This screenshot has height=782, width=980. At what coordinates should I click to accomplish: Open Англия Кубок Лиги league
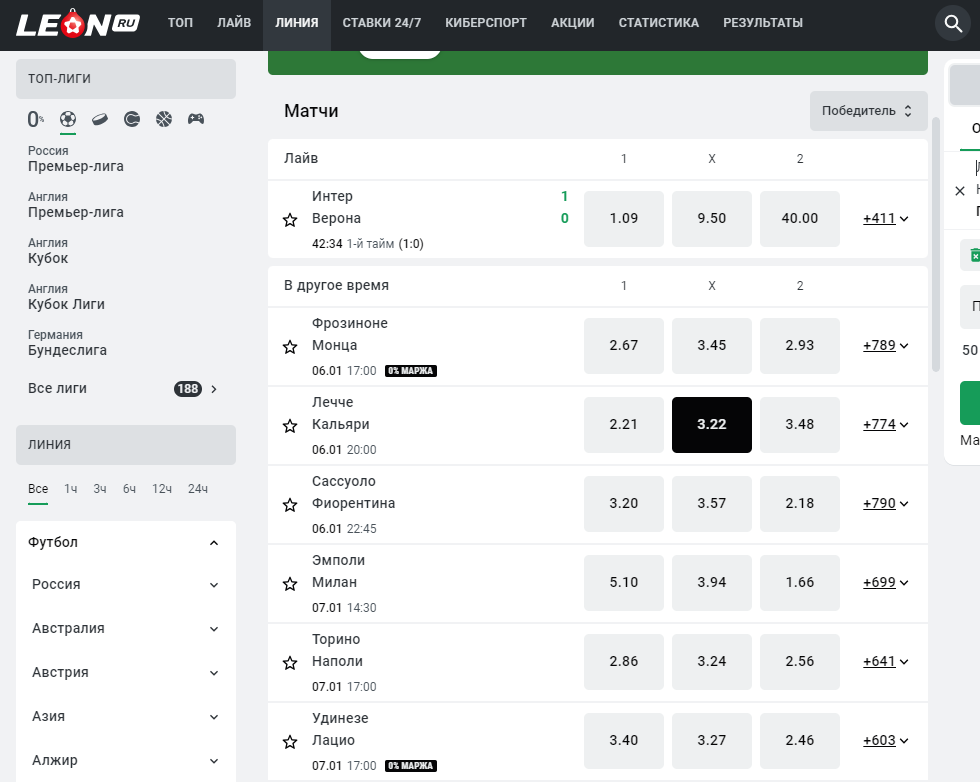66,297
